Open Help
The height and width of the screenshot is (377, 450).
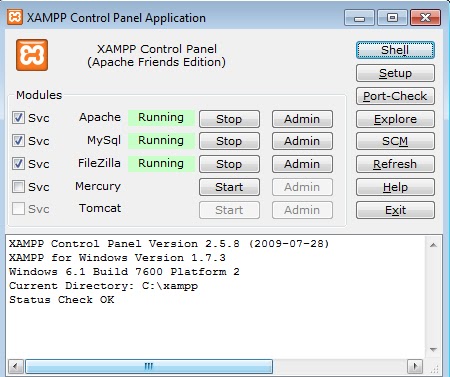(x=395, y=187)
